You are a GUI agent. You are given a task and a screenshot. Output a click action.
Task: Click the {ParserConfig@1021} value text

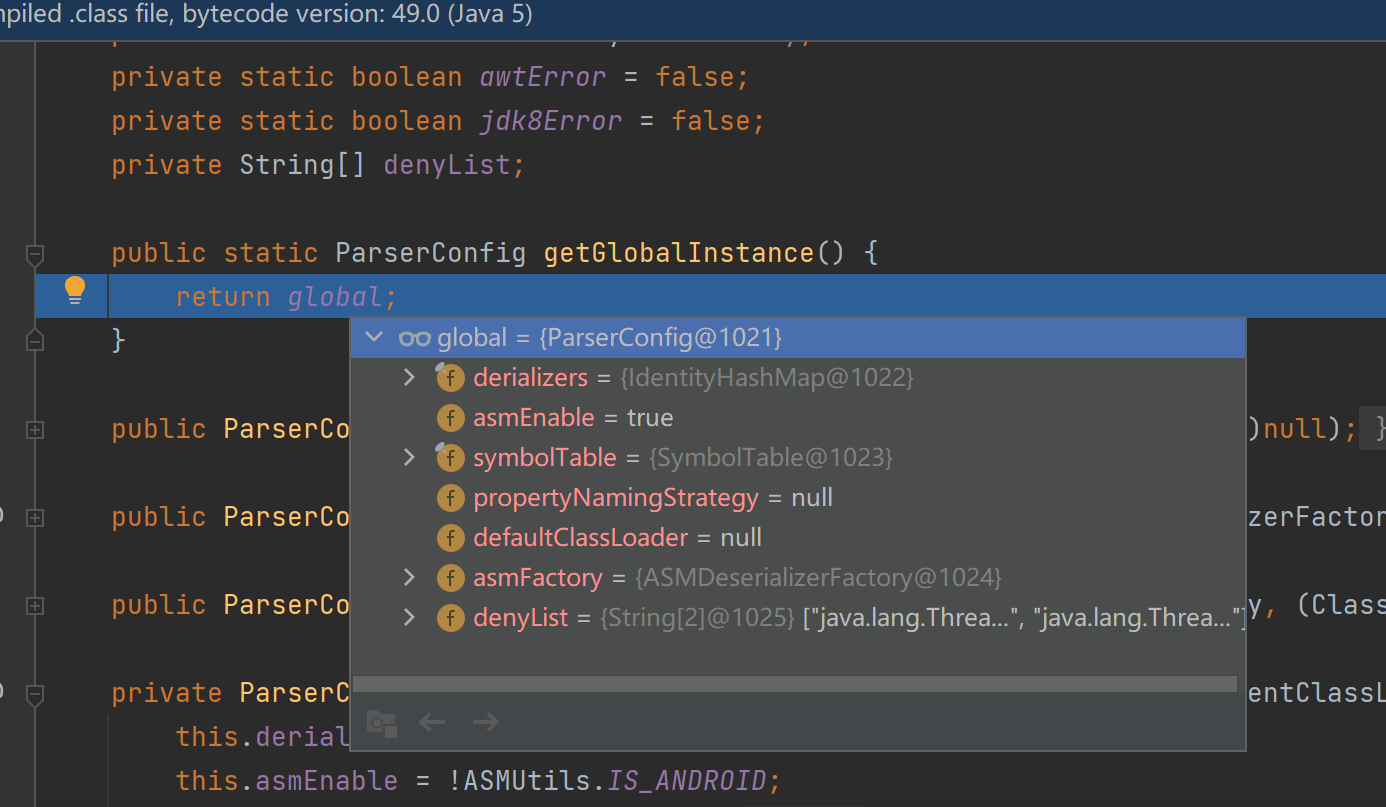pyautogui.click(x=660, y=338)
